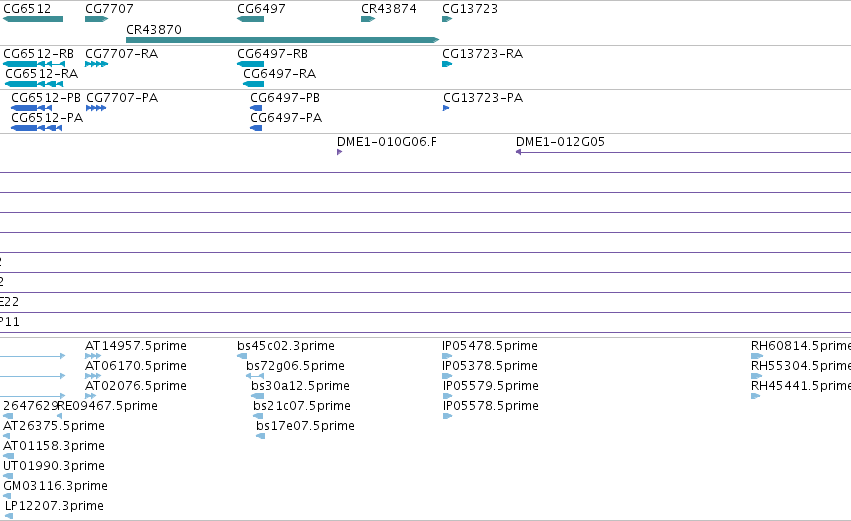Click the CG7707-PA protein label
Image resolution: width=851 pixels, height=521 pixels.
click(x=122, y=98)
